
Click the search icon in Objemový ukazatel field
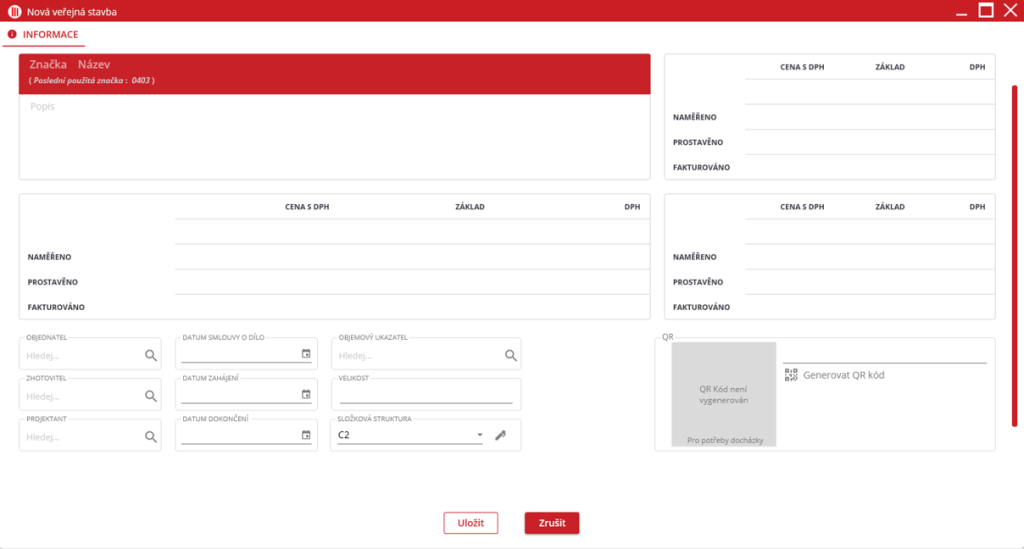[x=510, y=355]
